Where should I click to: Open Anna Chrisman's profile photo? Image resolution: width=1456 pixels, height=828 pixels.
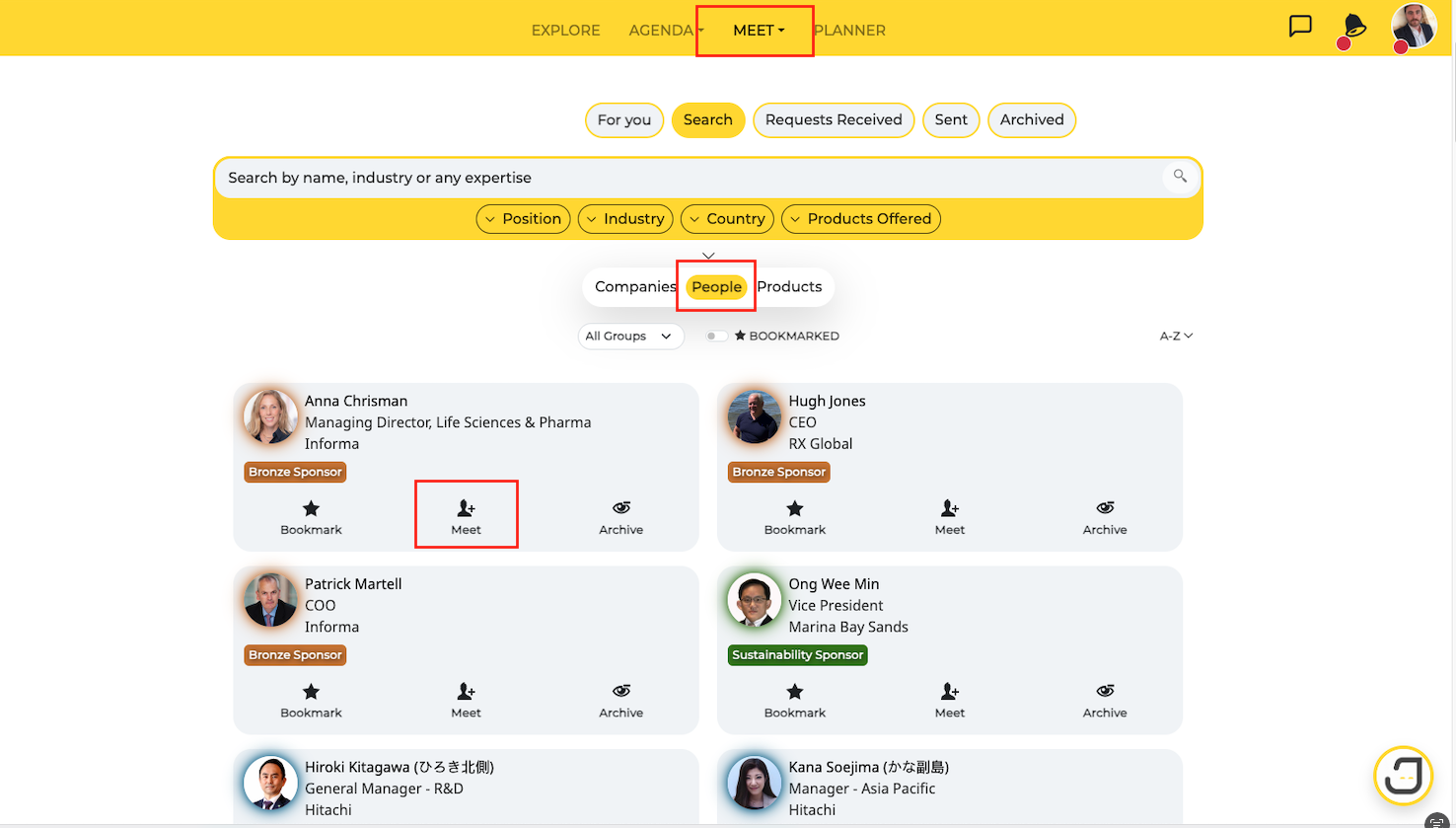pos(270,416)
